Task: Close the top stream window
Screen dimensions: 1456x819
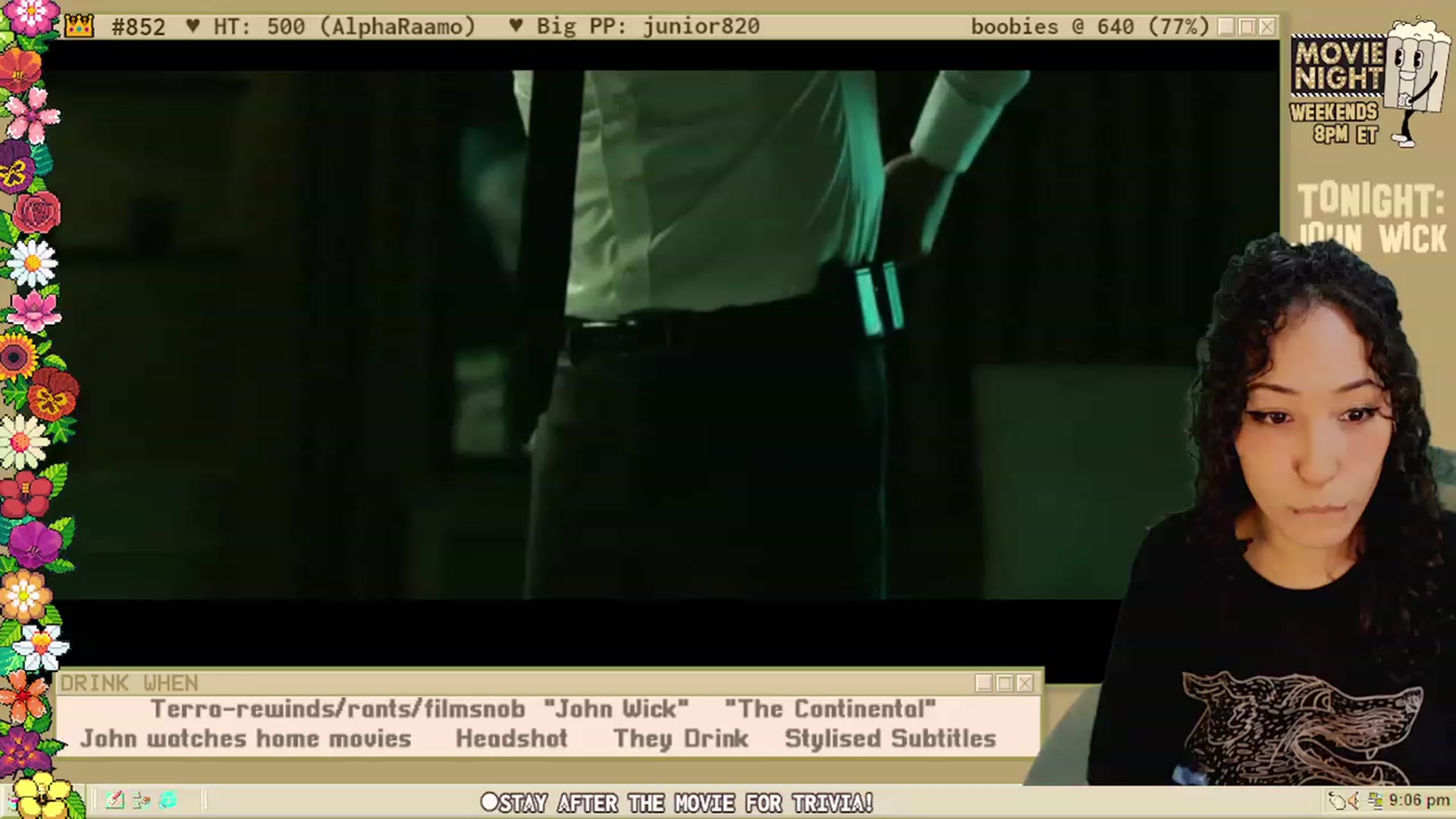Action: (x=1267, y=27)
